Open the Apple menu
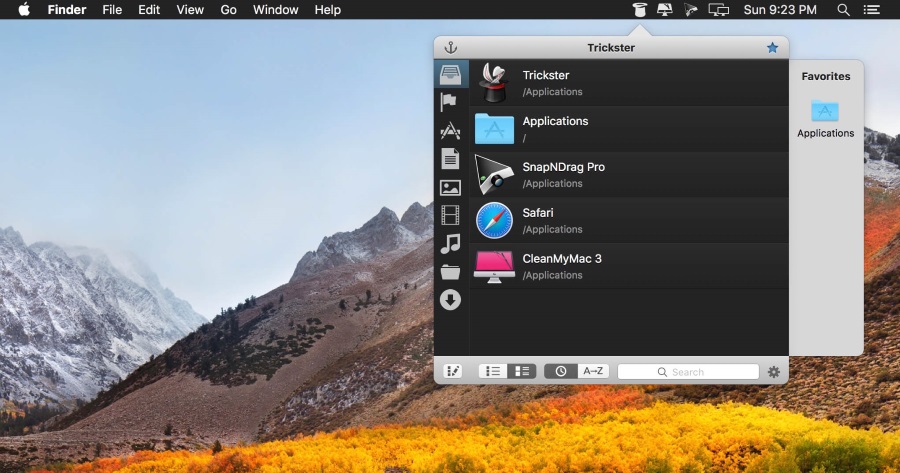Screen dimensions: 900x473 24,9
